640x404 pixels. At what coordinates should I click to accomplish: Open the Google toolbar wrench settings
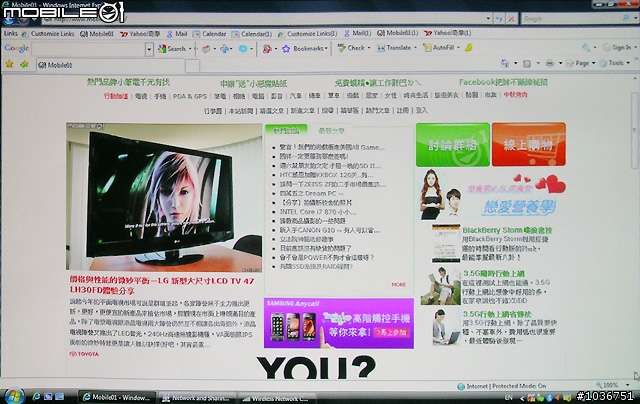tap(586, 48)
